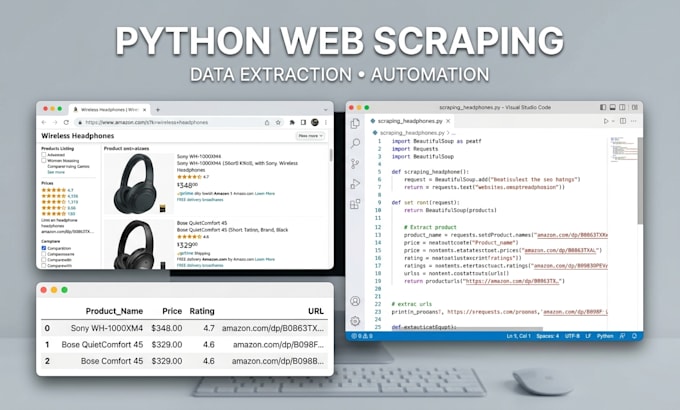The image size is (680, 410).
Task: Select the five-star 4.7 rating filter
Action: coord(57,190)
